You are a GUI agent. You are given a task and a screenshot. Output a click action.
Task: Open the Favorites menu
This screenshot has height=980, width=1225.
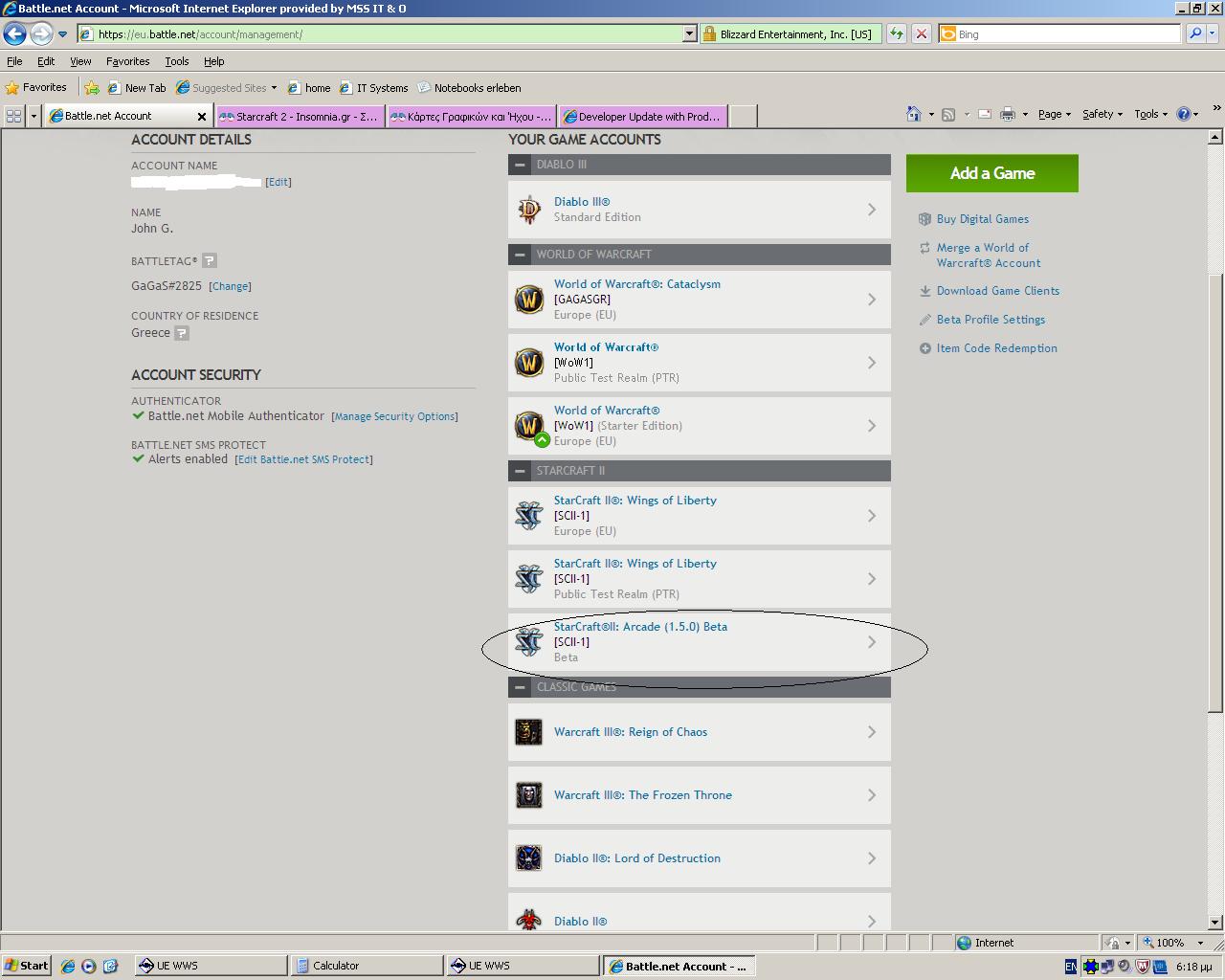pos(127,61)
